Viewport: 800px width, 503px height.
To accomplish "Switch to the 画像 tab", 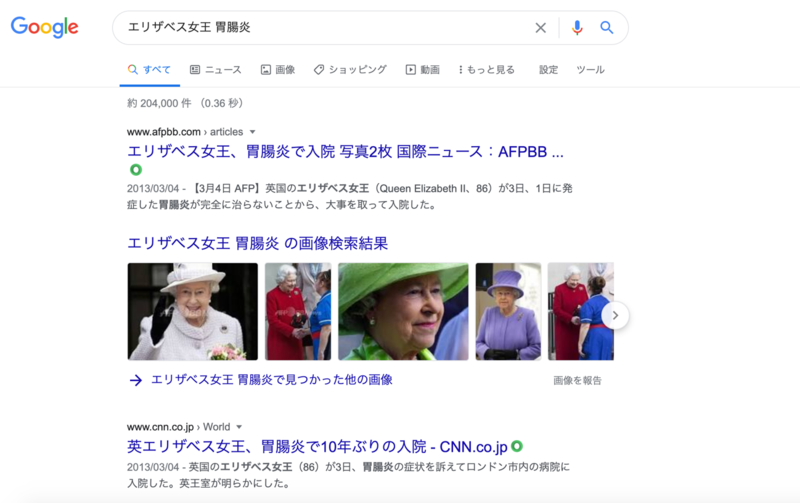I will [278, 69].
